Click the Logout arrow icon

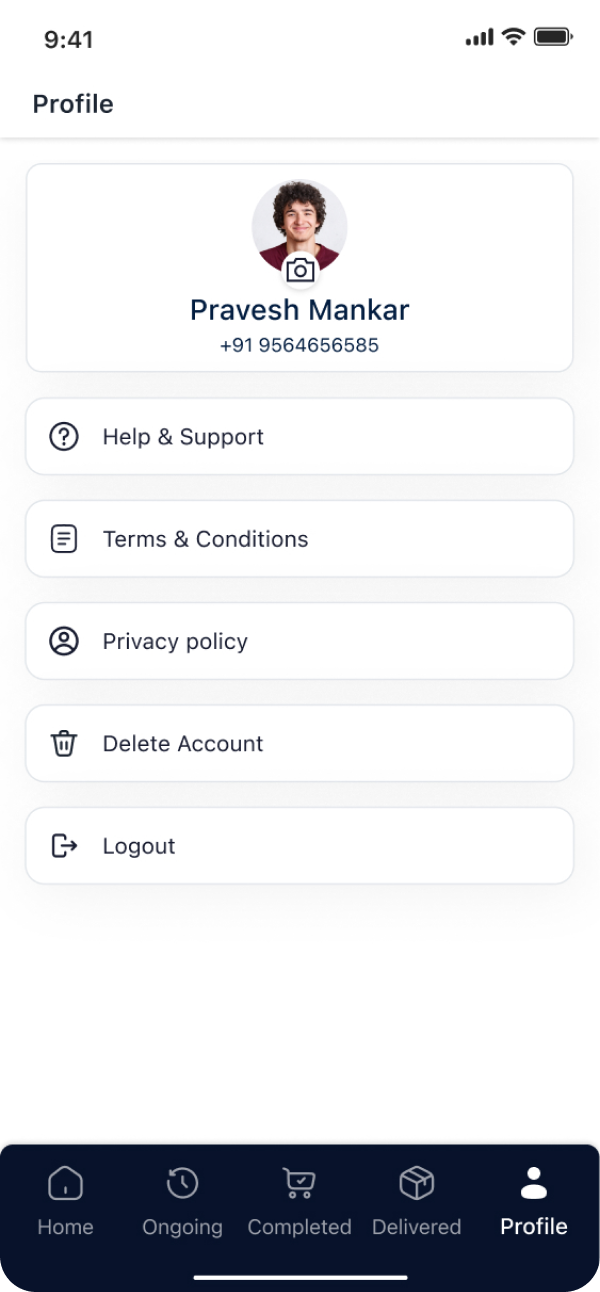tap(64, 846)
